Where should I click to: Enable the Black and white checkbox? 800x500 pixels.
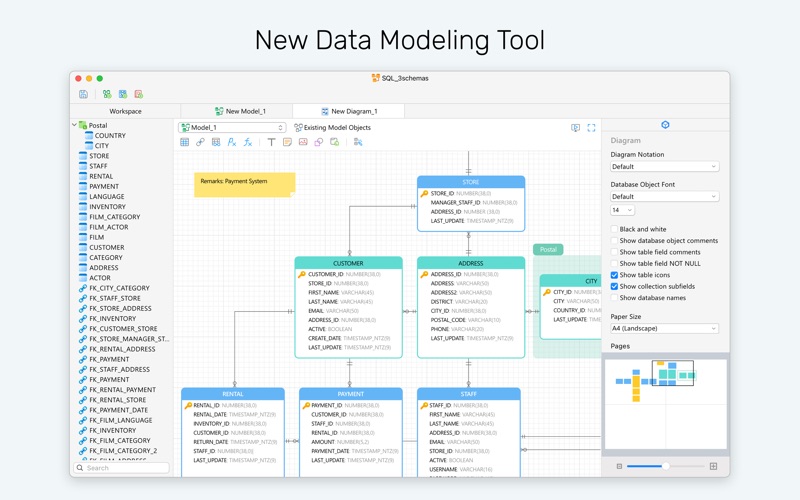(614, 229)
